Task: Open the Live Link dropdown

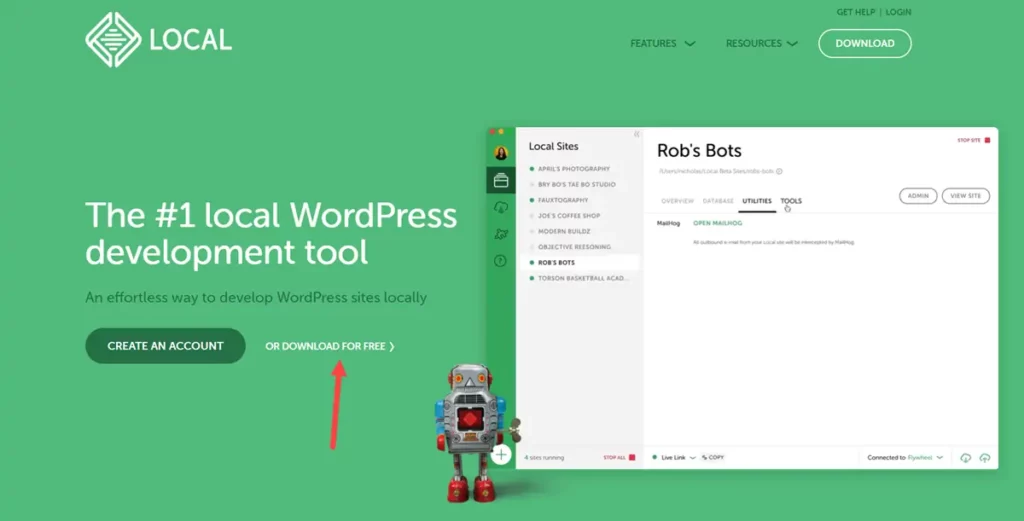Action: [679, 457]
